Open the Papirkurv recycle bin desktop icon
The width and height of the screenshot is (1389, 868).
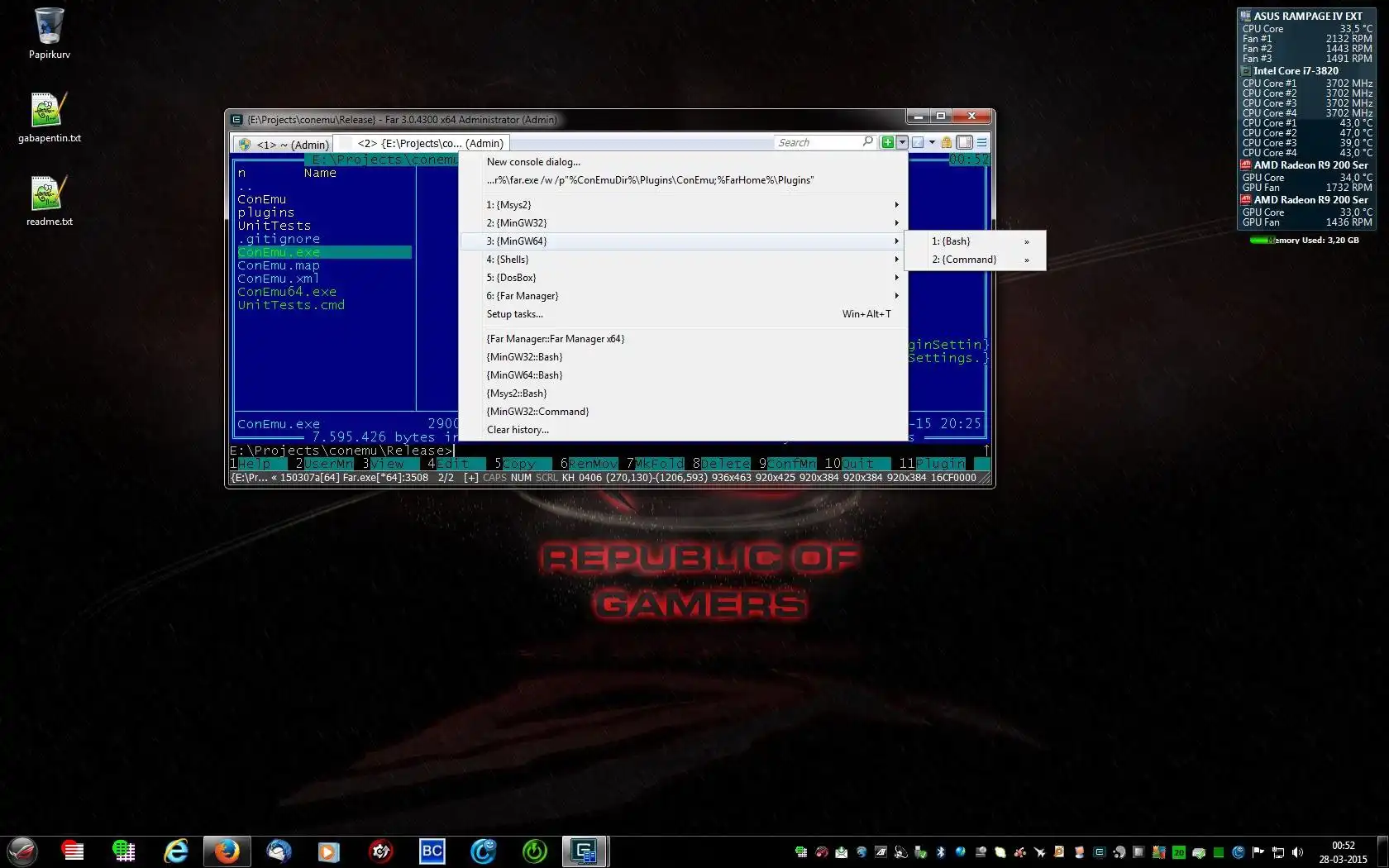tap(50, 34)
